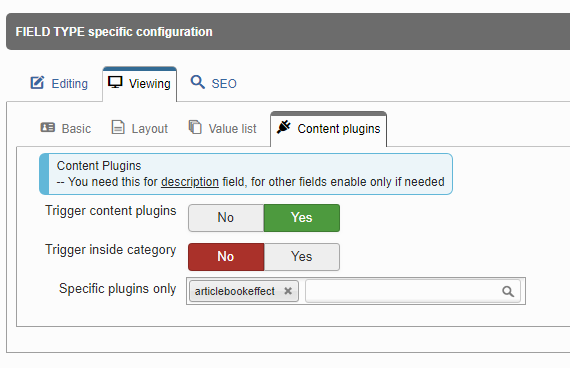
Task: Click the search icon in plugins field
Action: (x=508, y=291)
